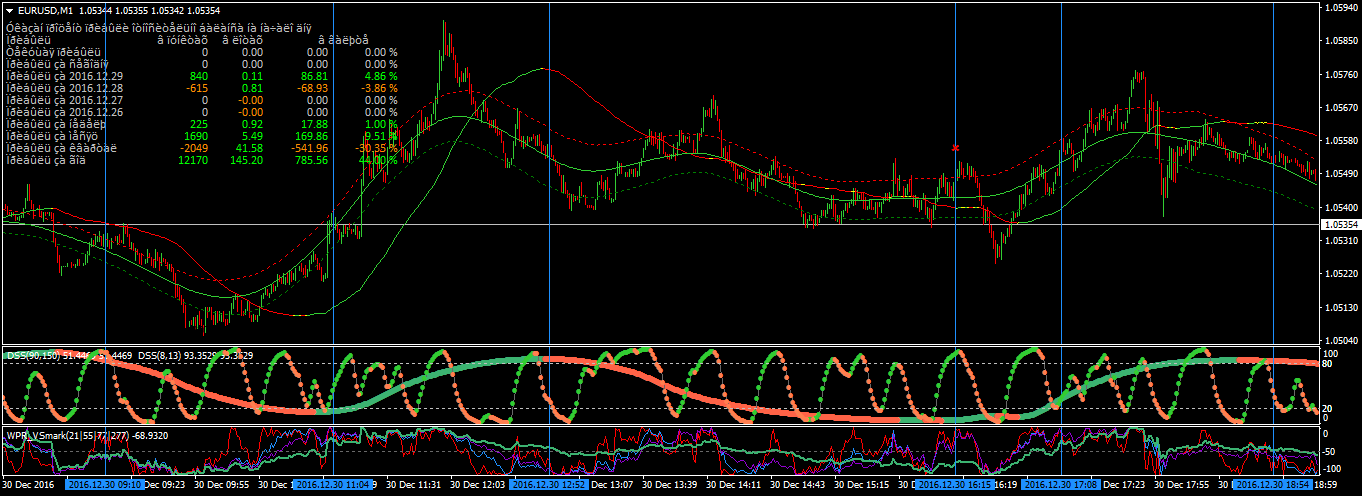Click the 1.05850 price scale label
Viewport: 1362px width, 496px height.
pyautogui.click(x=1340, y=41)
